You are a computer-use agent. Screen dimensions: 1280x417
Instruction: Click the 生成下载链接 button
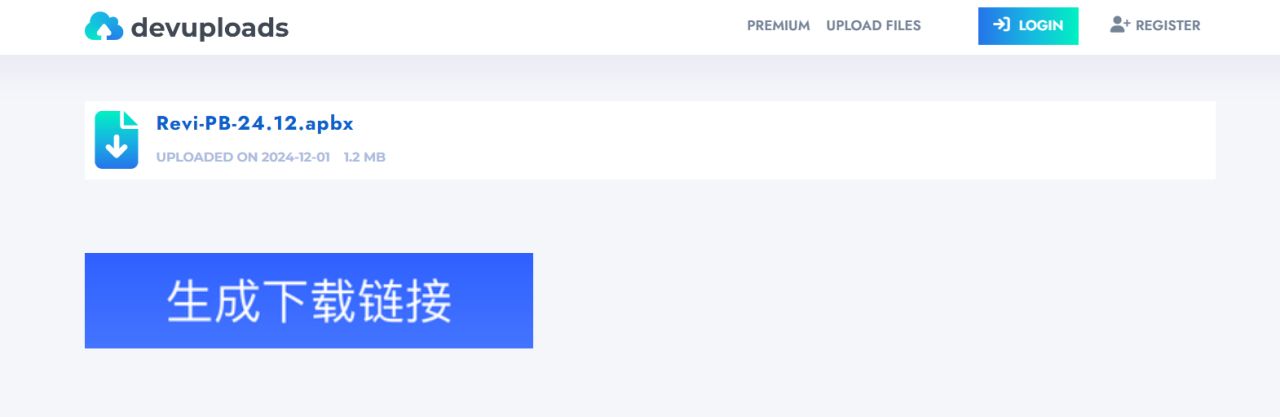click(308, 300)
